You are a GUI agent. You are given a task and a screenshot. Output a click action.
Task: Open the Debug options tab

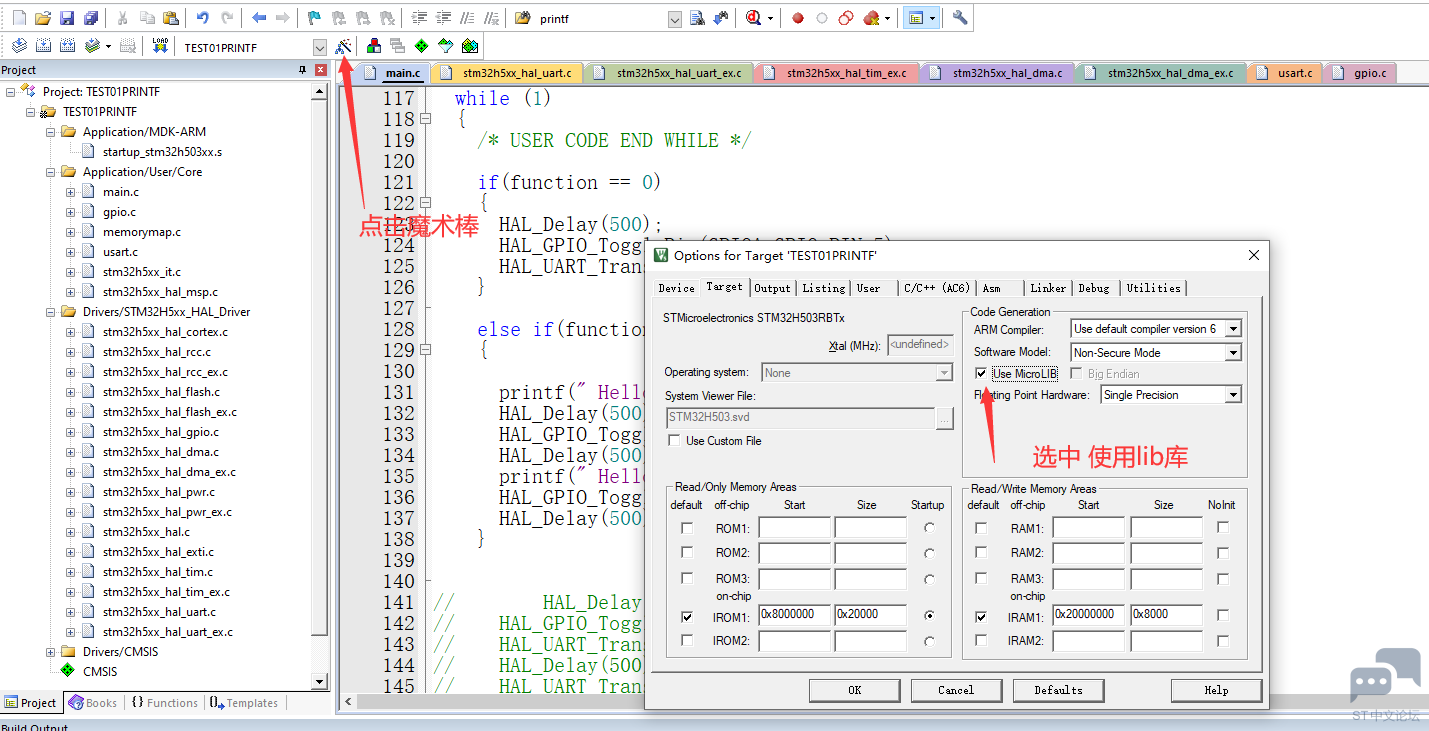tap(1094, 288)
